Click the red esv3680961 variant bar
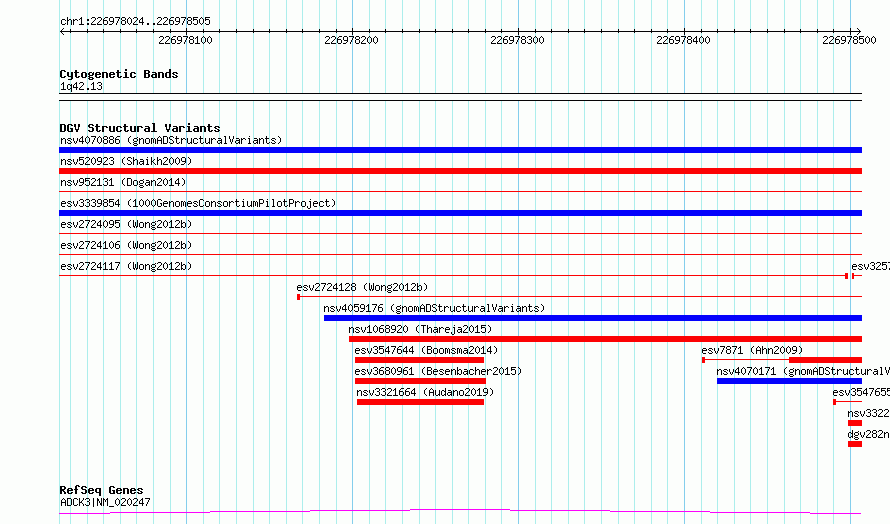 click(x=421, y=381)
